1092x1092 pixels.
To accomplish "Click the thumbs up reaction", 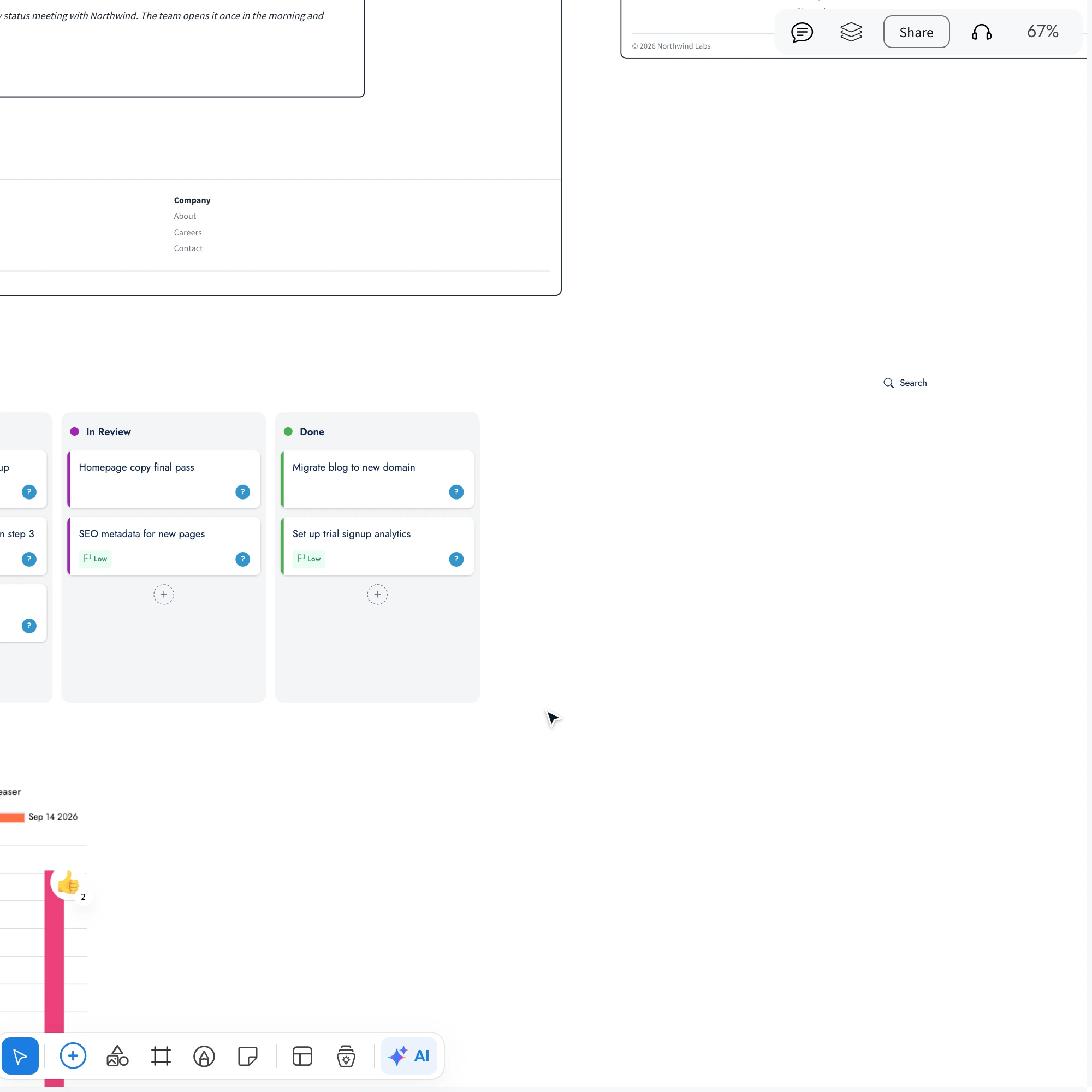I will tap(68, 883).
